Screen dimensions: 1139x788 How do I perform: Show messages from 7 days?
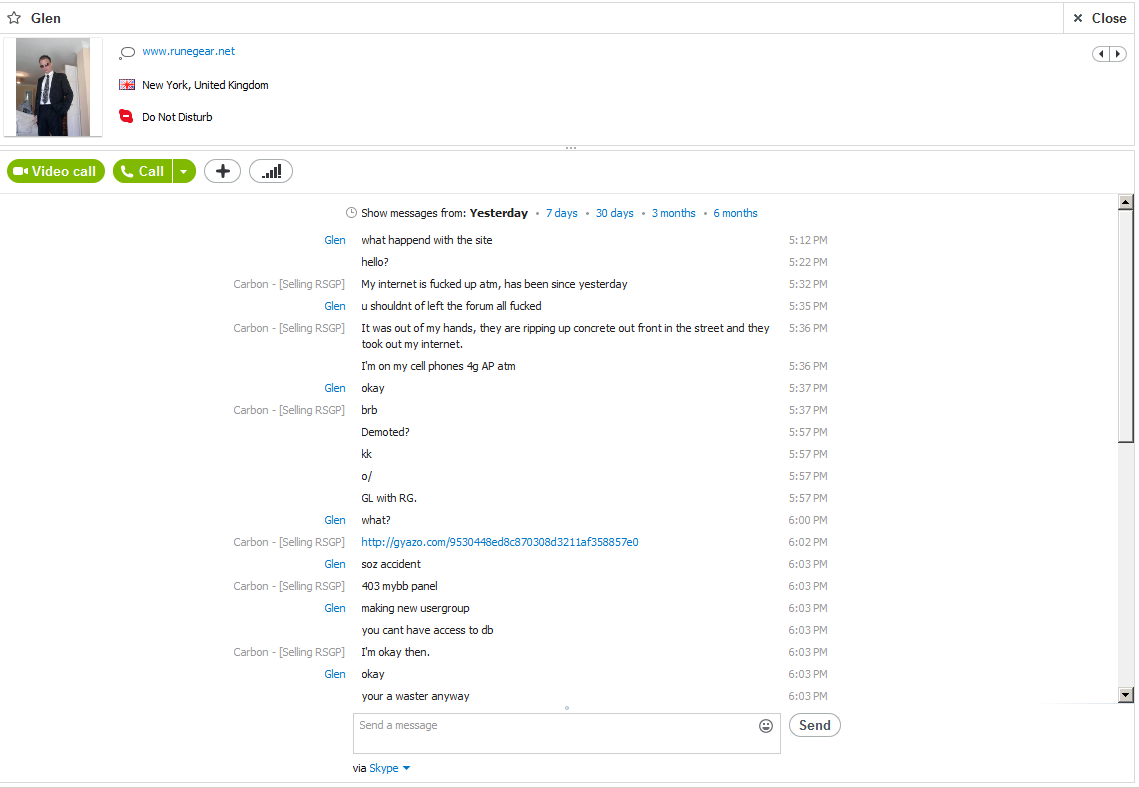pos(562,213)
